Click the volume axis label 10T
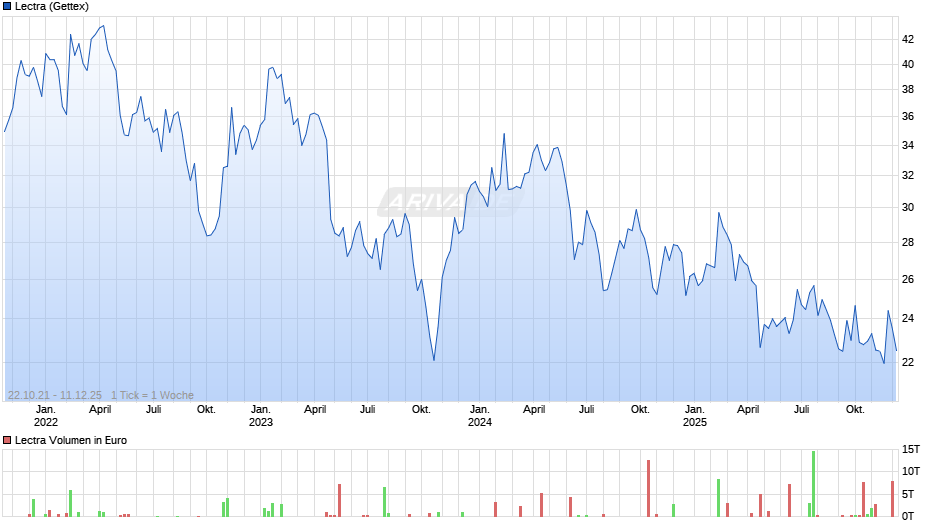Screen dimensions: 940x526 coord(911,471)
